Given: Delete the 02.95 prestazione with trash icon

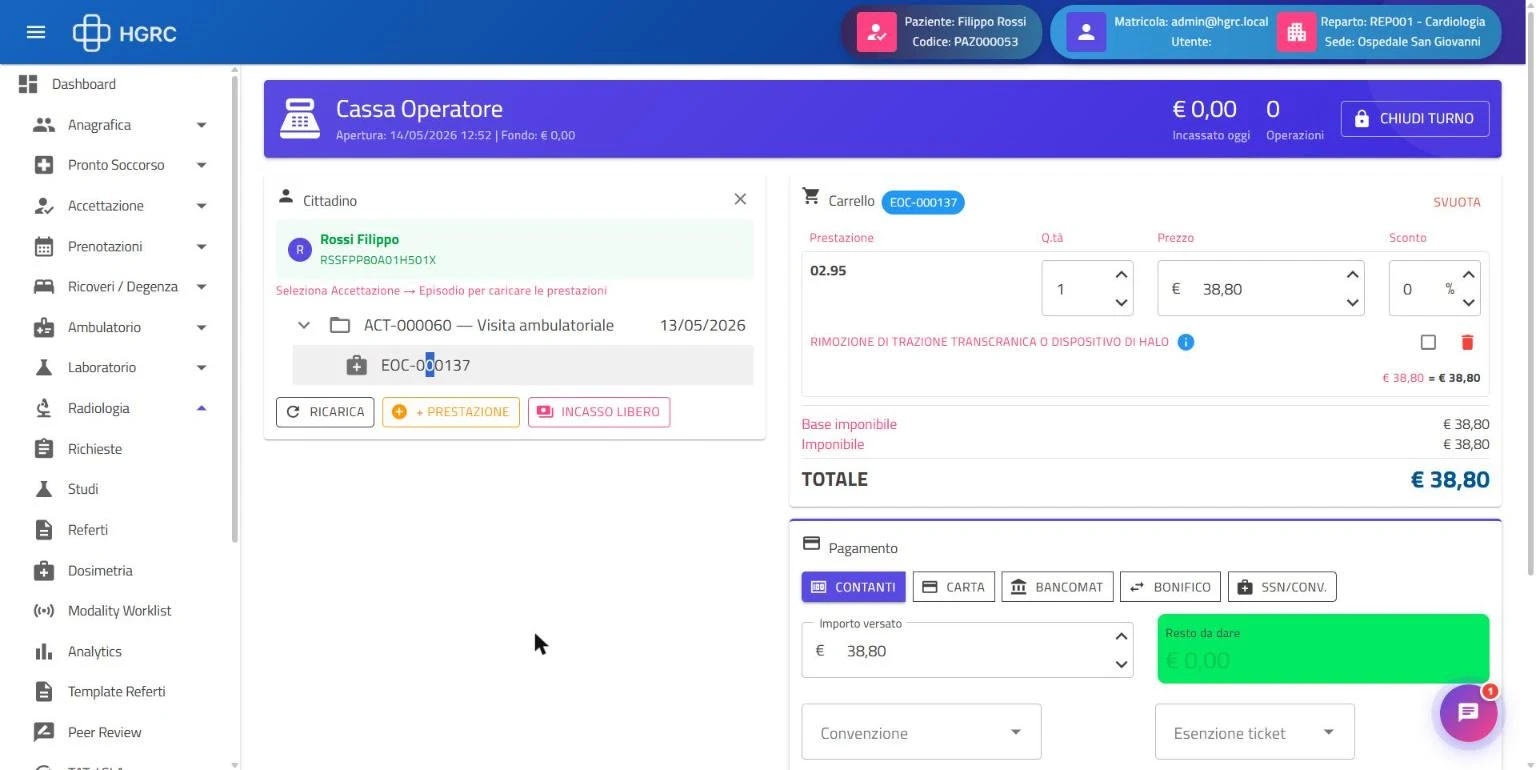Looking at the screenshot, I should coord(1467,342).
